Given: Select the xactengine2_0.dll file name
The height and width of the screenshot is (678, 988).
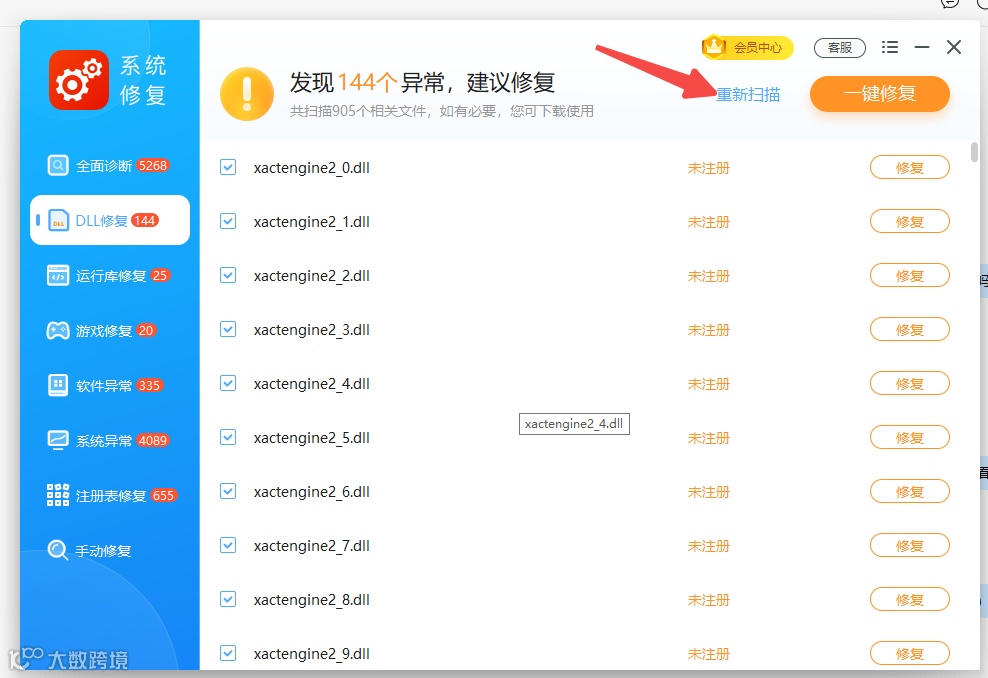Looking at the screenshot, I should pyautogui.click(x=312, y=168).
